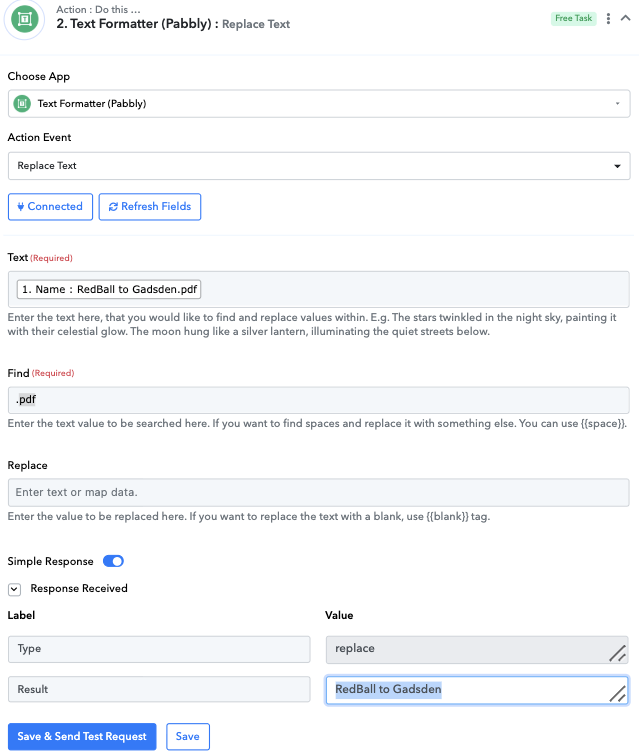Click the empty Replace input field

coord(319,492)
